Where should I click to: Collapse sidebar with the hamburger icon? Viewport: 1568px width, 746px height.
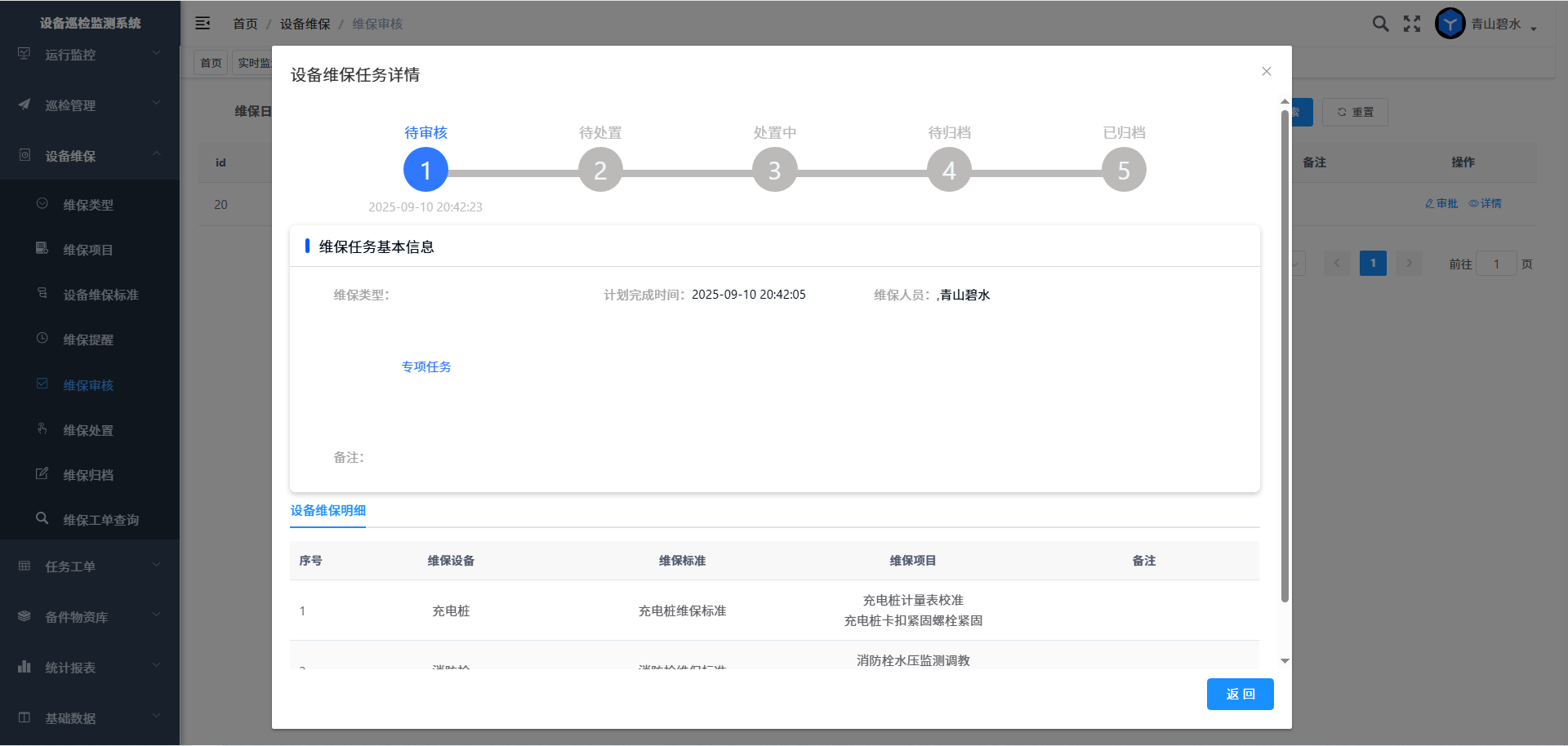click(203, 24)
